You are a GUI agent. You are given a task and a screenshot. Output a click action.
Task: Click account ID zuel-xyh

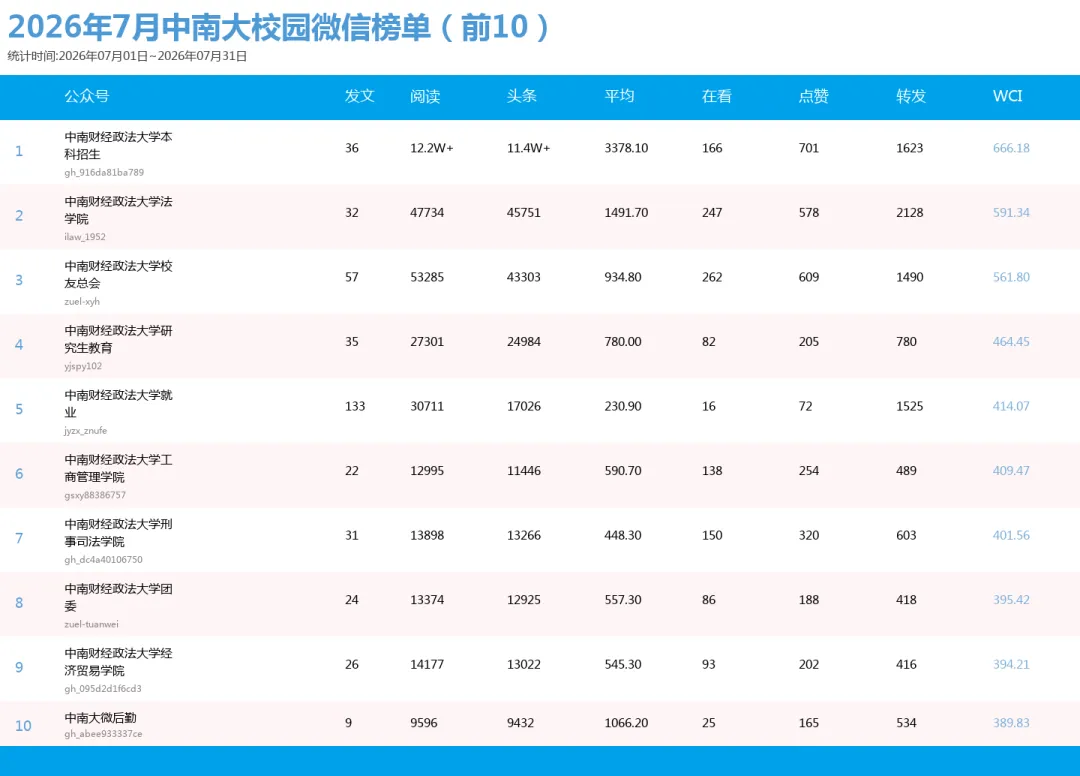pos(82,302)
